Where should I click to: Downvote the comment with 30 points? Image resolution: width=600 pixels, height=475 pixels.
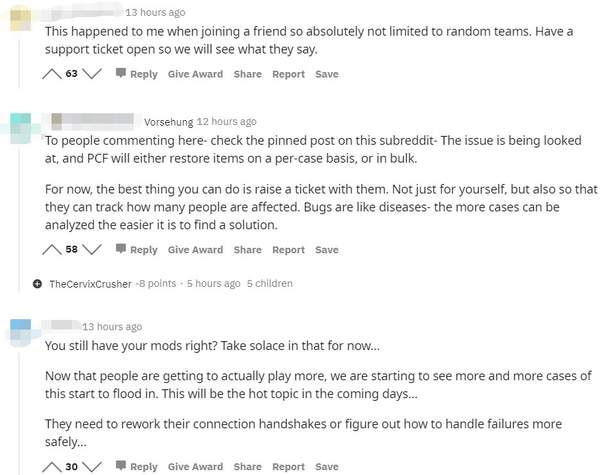[92, 466]
